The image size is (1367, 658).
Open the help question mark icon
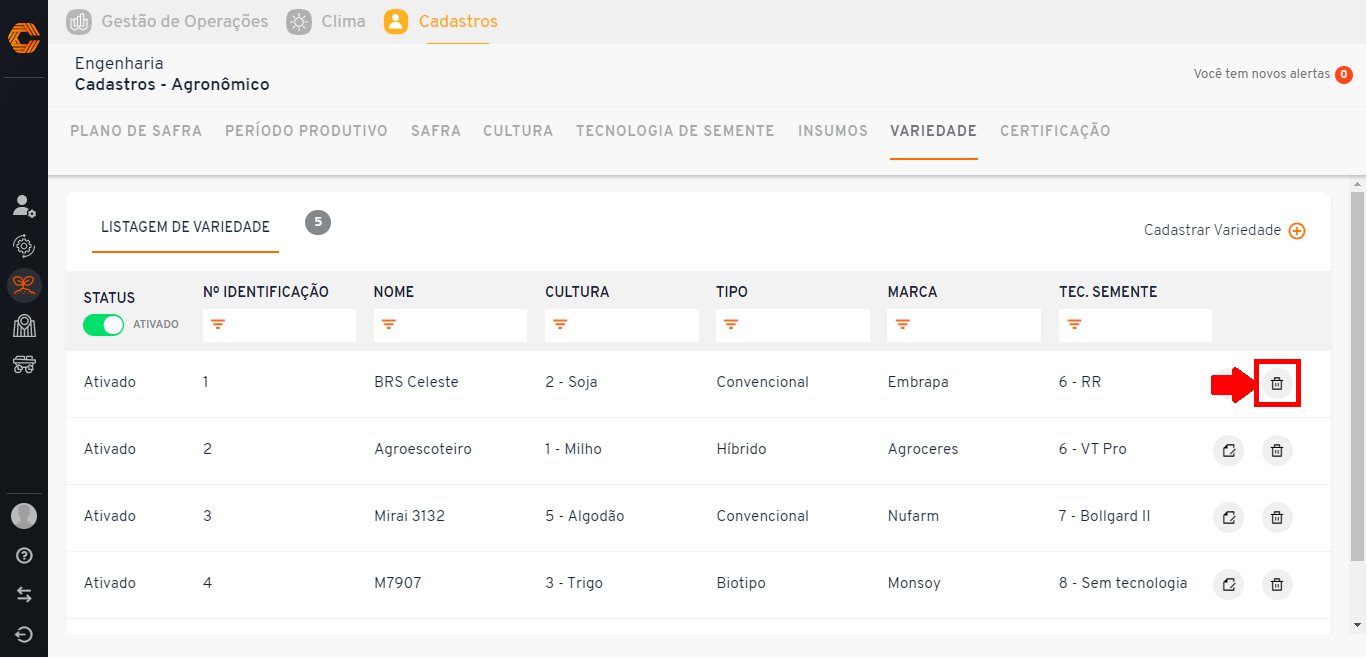(x=24, y=556)
